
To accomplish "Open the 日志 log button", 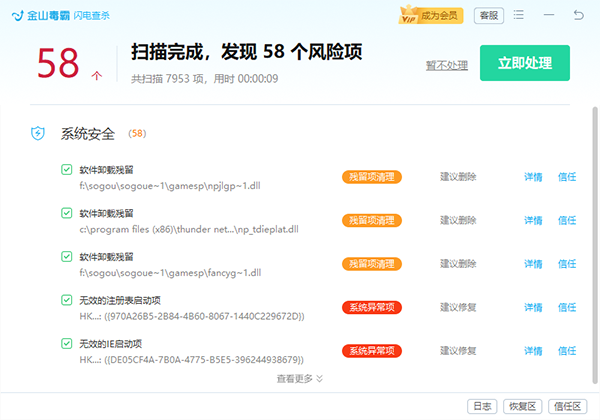I will pos(482,406).
